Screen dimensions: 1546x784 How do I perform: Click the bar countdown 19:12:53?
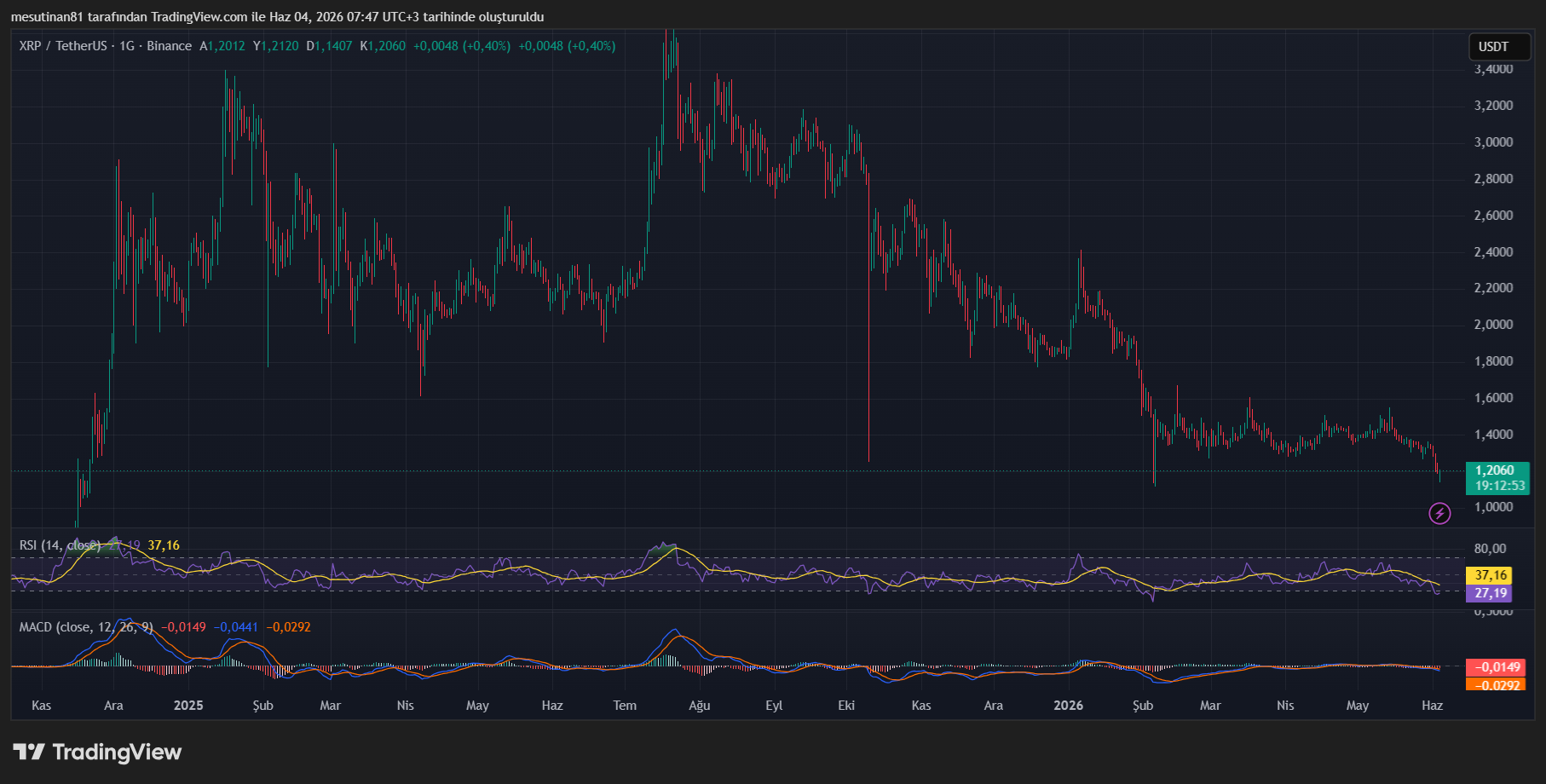1497,486
